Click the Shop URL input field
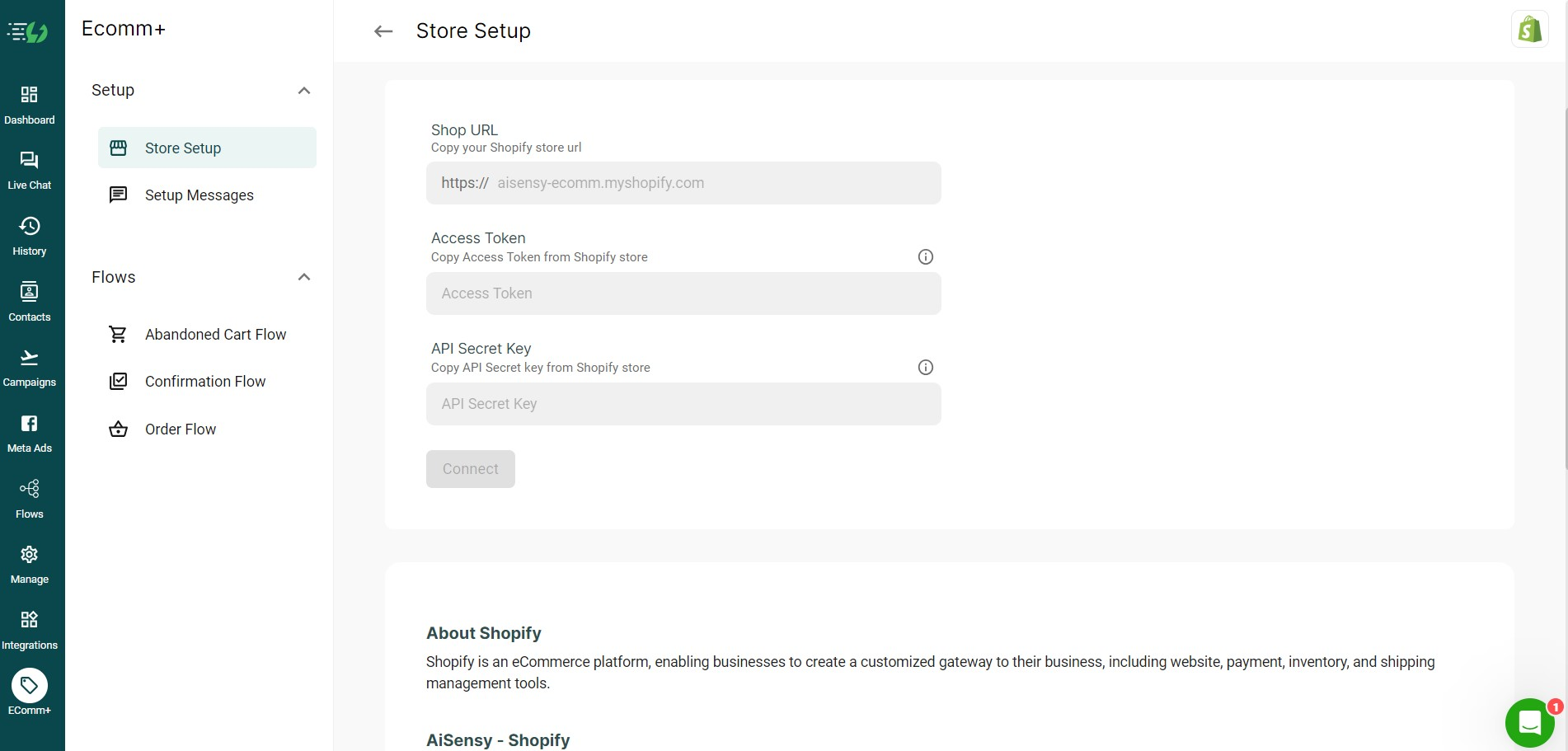The height and width of the screenshot is (751, 1568). (x=683, y=183)
